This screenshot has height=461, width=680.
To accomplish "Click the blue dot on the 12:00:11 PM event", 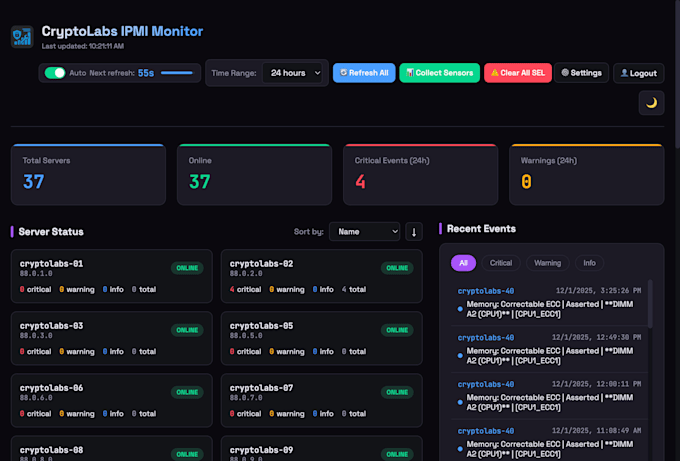I will (460, 402).
